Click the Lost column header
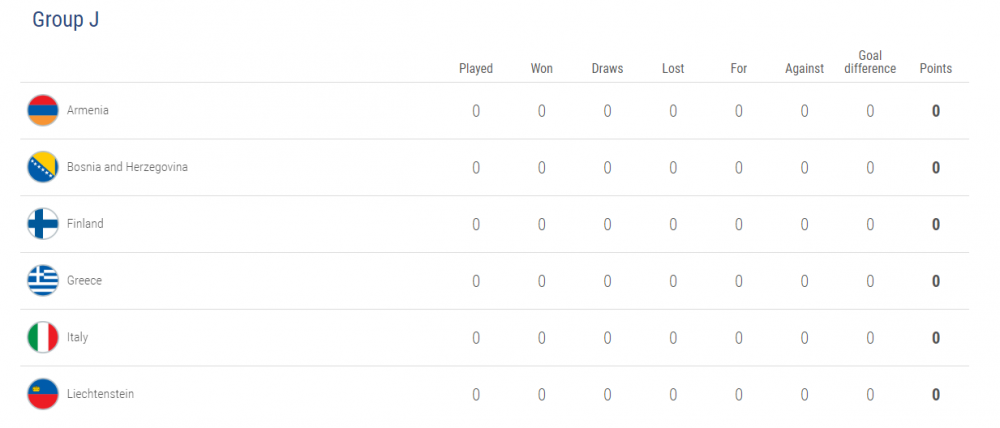The image size is (1000, 428). tap(673, 69)
